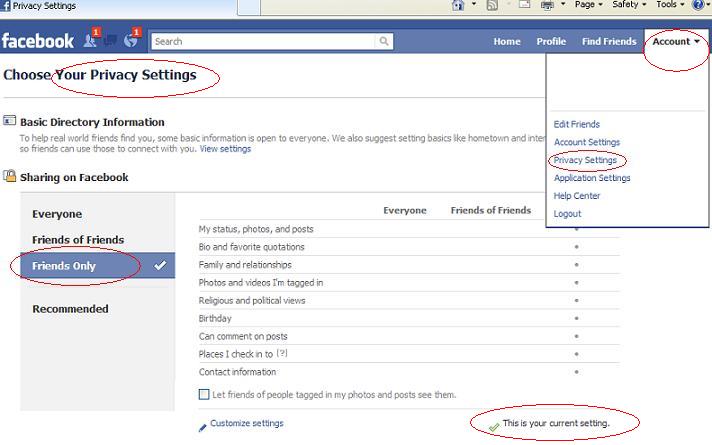Click the IE Home toolbar icon
The image size is (712, 445).
click(x=458, y=5)
